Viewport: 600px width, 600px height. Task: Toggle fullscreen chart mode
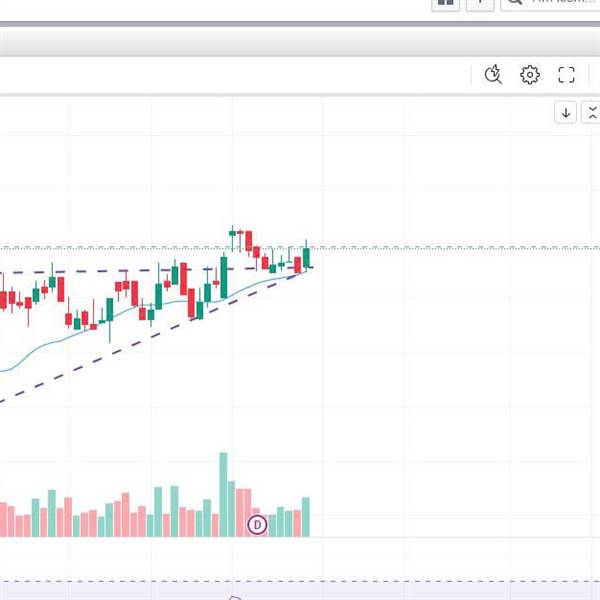pyautogui.click(x=566, y=75)
